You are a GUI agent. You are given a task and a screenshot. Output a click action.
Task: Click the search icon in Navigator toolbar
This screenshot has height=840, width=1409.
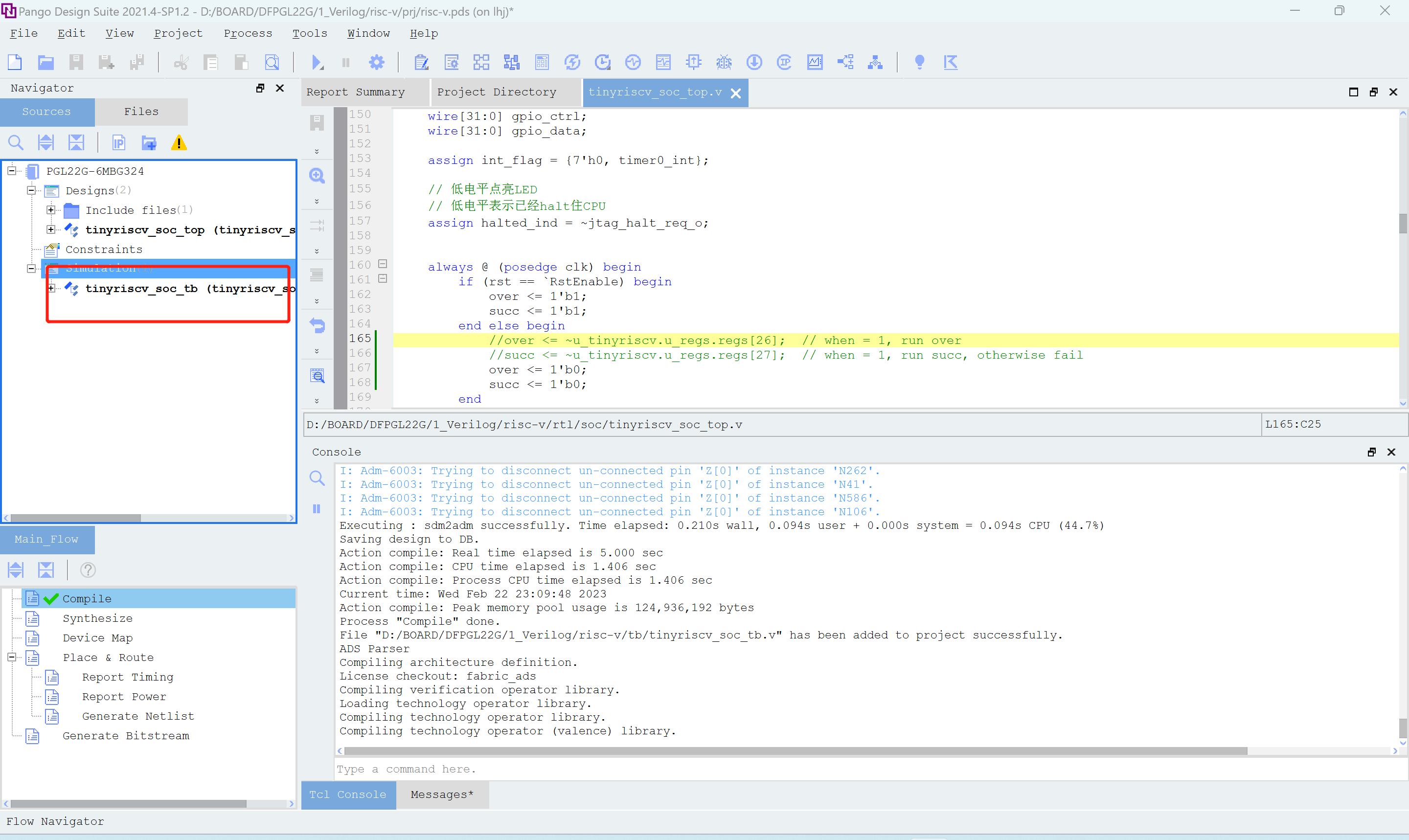pyautogui.click(x=16, y=143)
